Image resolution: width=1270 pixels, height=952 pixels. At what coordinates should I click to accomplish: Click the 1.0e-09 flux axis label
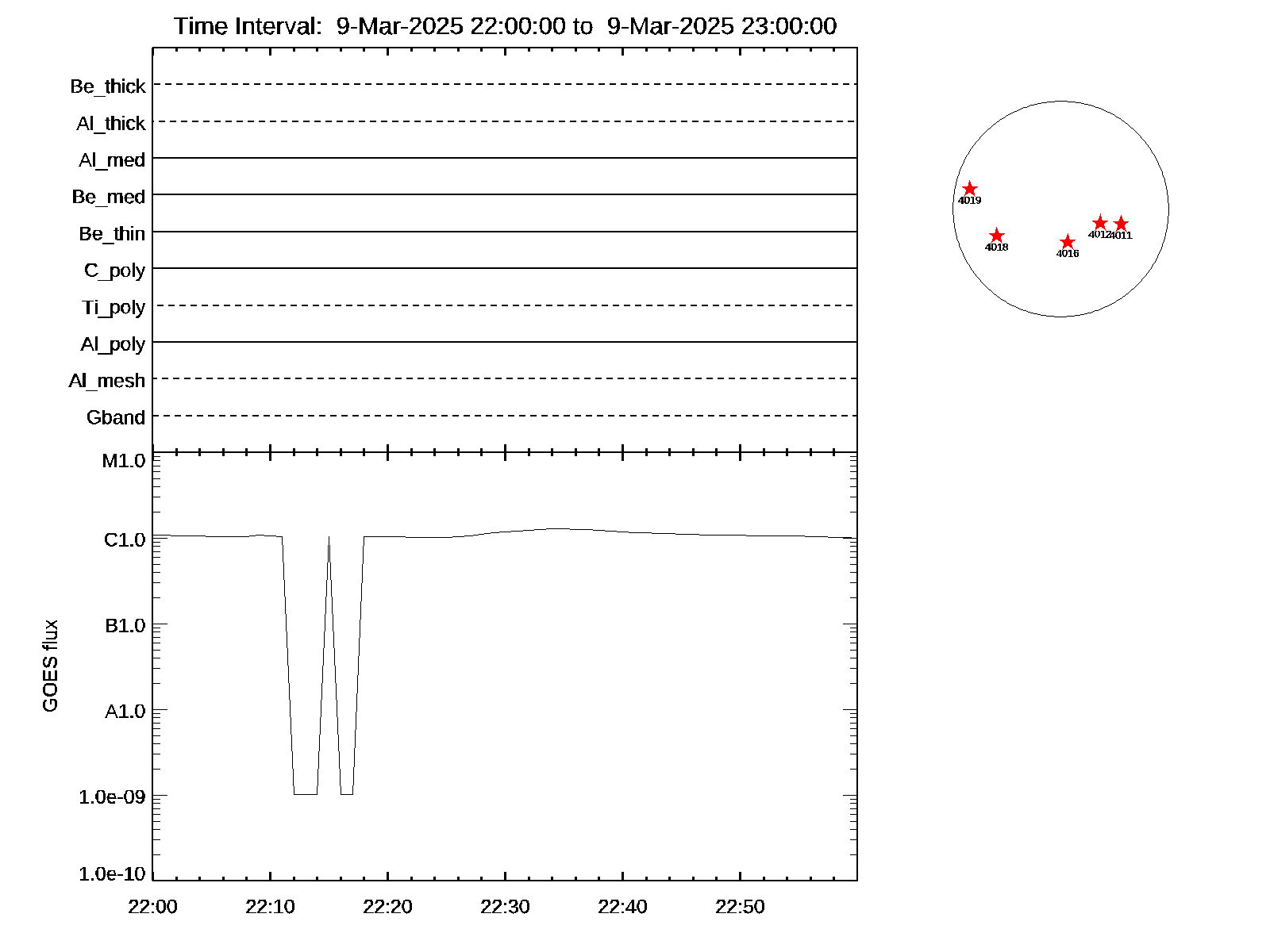[x=112, y=797]
